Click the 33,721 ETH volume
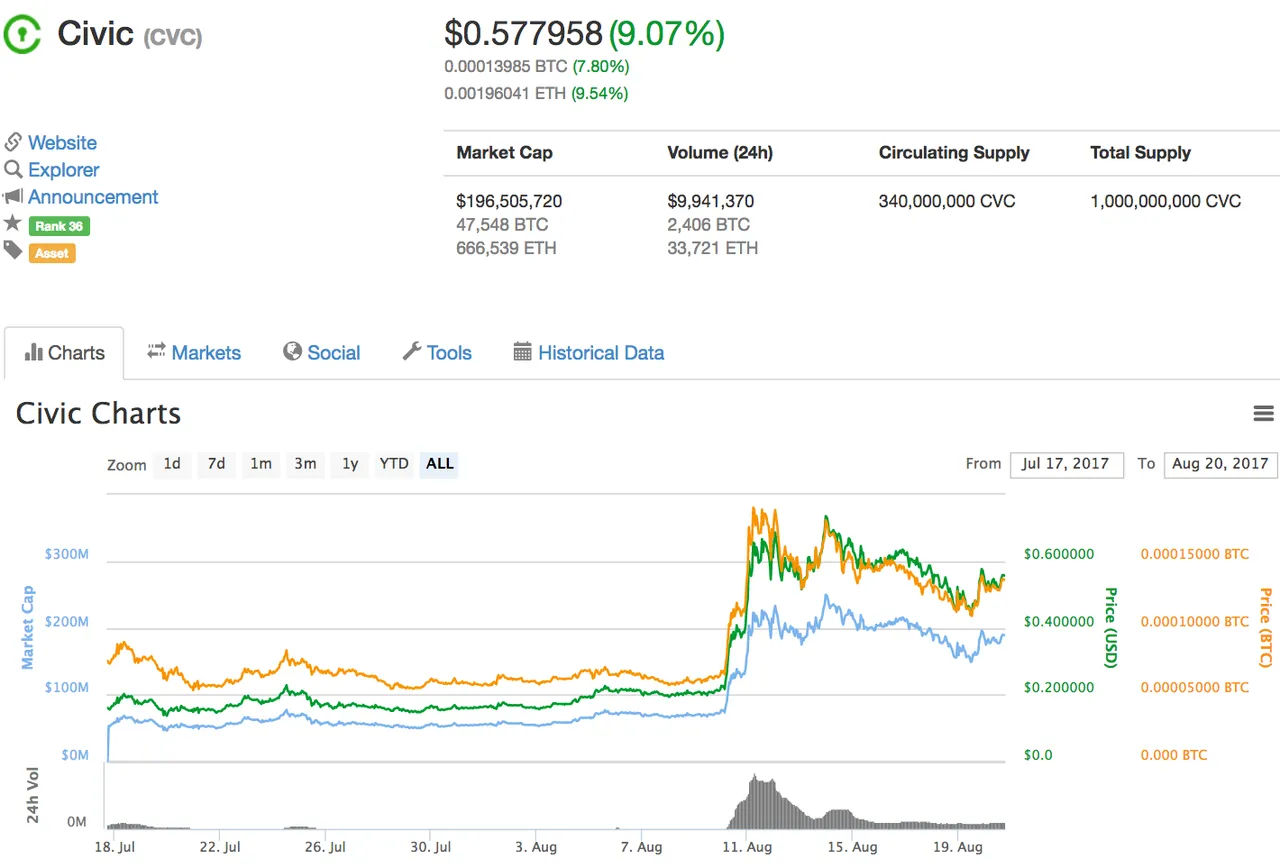The image size is (1280, 867). [x=712, y=248]
